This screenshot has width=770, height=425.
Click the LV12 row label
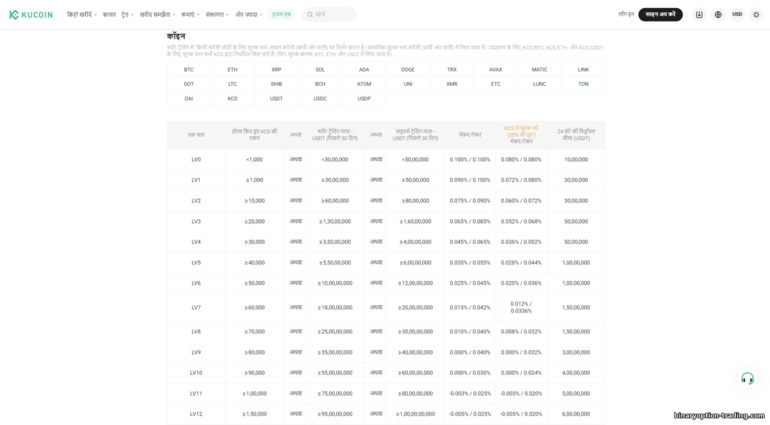pos(196,414)
